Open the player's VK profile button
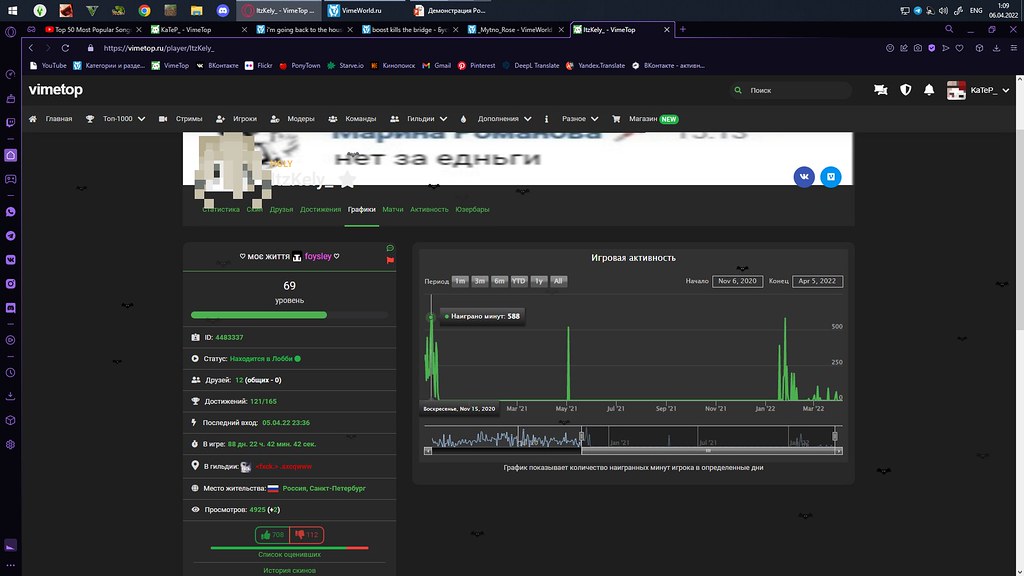The width and height of the screenshot is (1024, 576). click(804, 177)
